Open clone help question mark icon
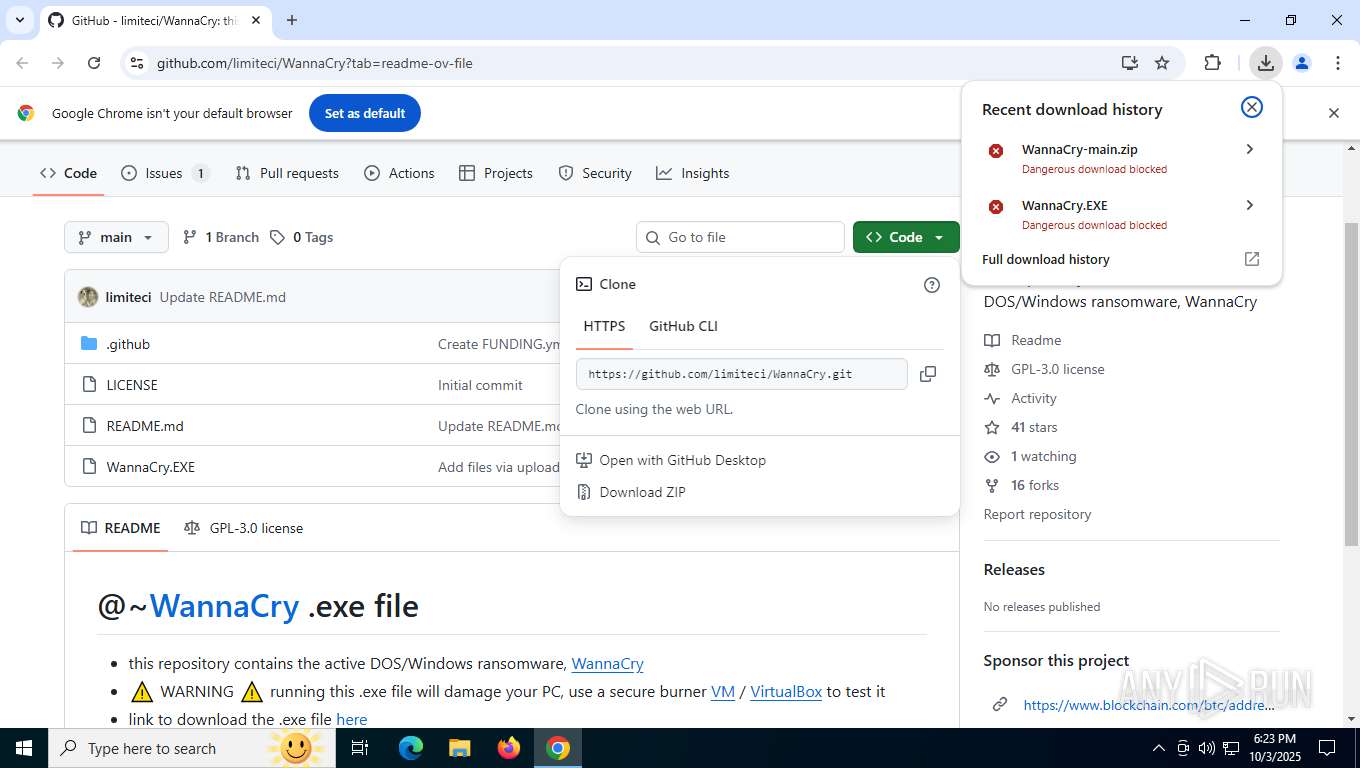This screenshot has width=1360, height=768. tap(932, 285)
